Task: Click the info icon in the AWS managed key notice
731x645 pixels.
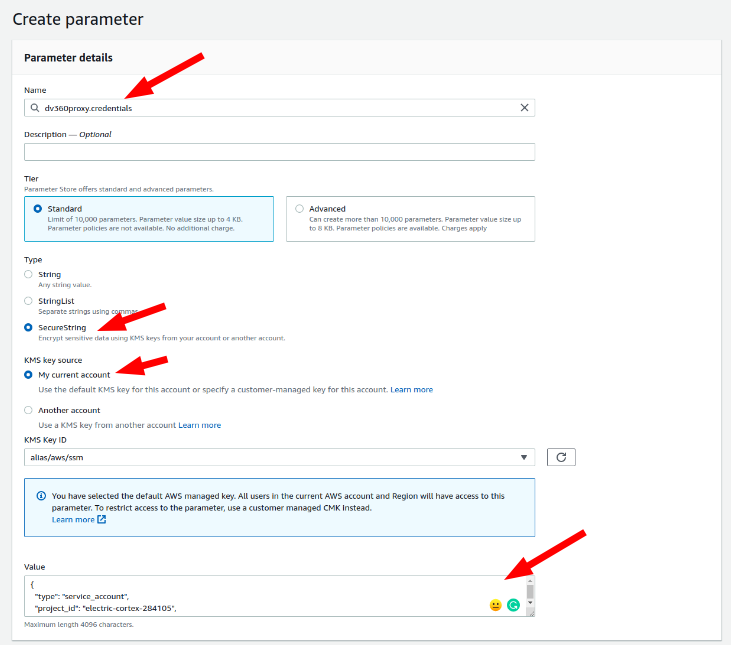Action: pyautogui.click(x=41, y=496)
